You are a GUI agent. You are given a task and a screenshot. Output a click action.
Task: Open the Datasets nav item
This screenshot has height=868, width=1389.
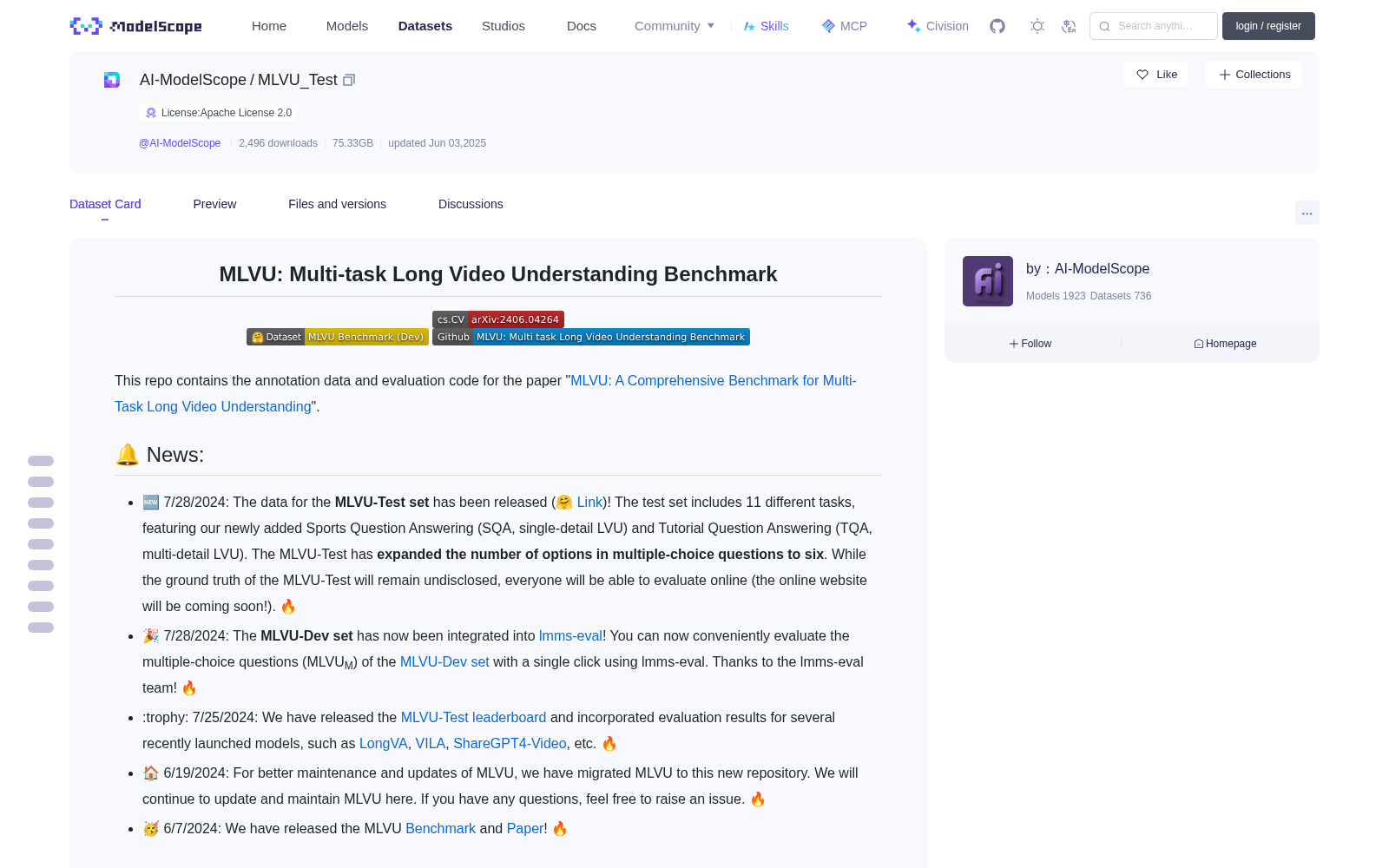tap(425, 26)
